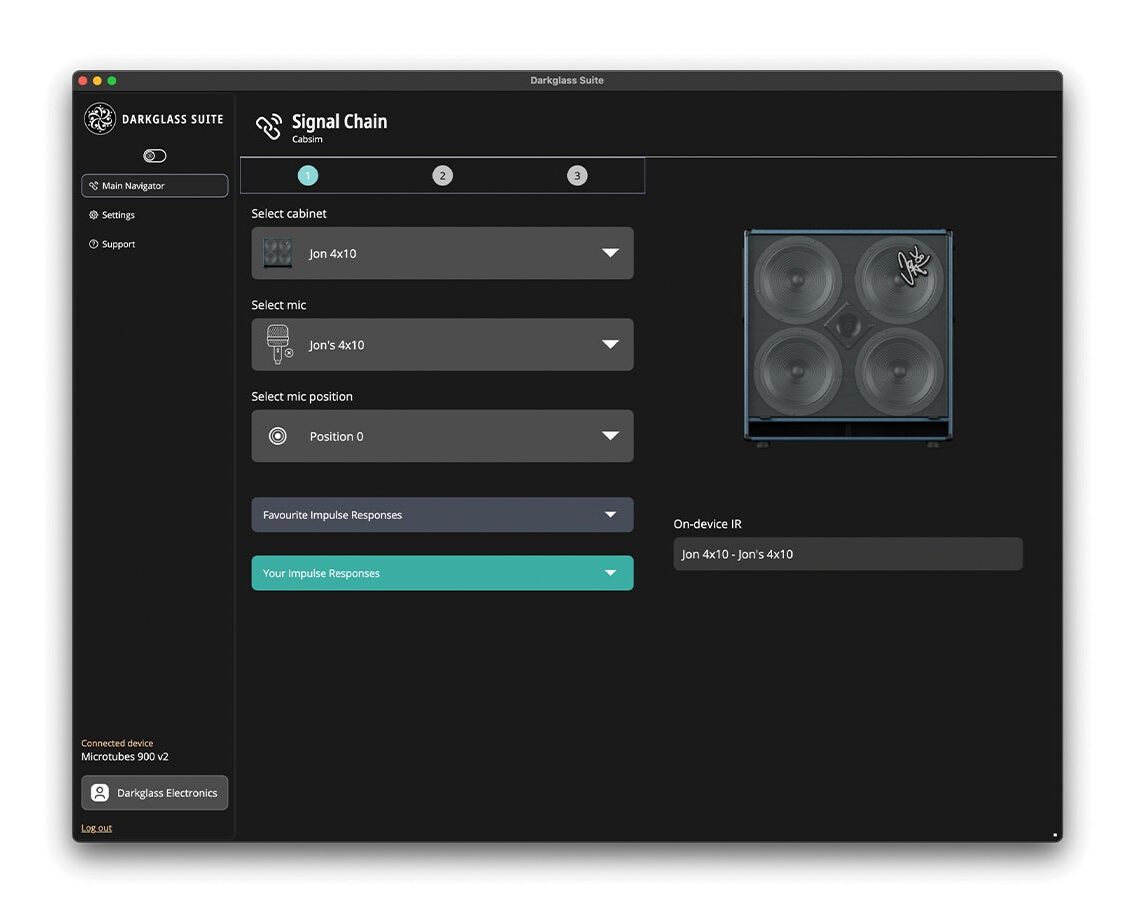Click the Jon 4x10 cabinet thumbnail icon
The width and height of the screenshot is (1127, 910).
pos(277,253)
